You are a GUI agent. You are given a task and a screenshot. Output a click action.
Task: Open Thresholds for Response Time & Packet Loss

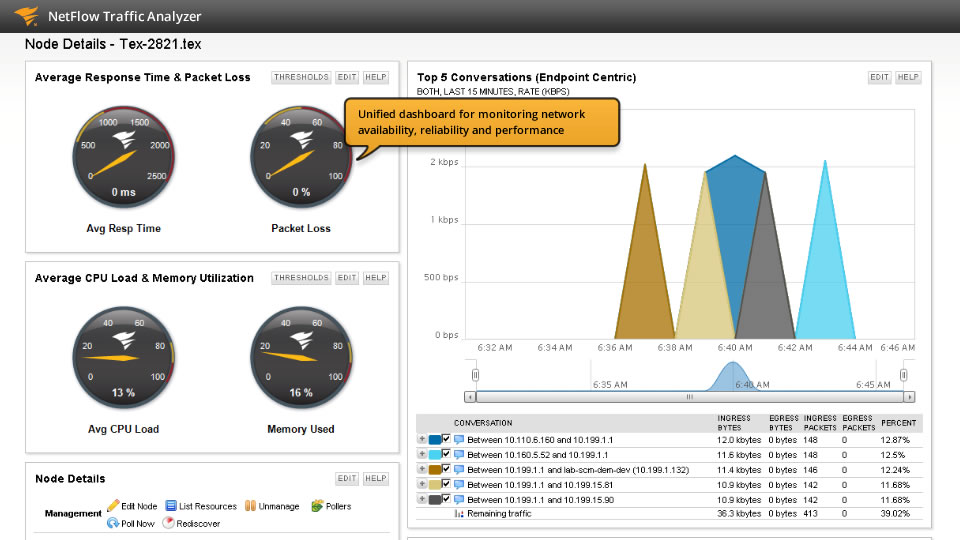(x=301, y=77)
